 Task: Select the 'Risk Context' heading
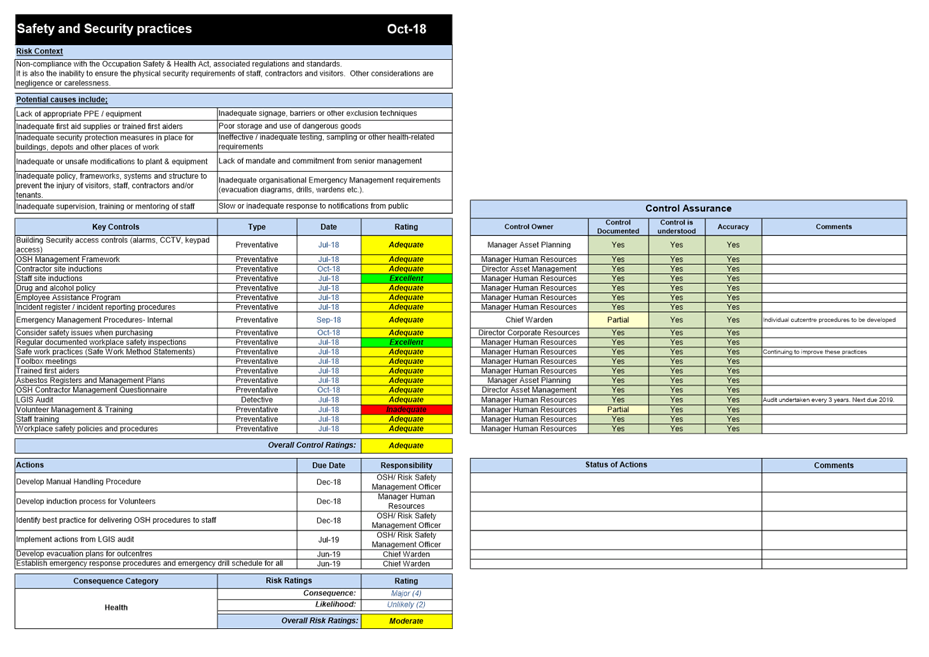pos(39,51)
